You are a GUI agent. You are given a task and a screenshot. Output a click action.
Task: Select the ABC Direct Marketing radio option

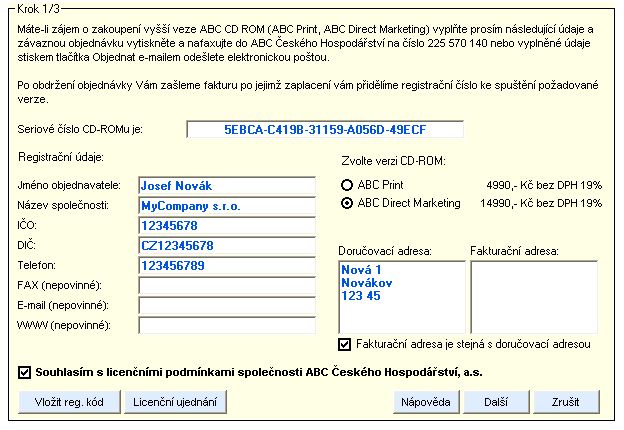click(347, 203)
